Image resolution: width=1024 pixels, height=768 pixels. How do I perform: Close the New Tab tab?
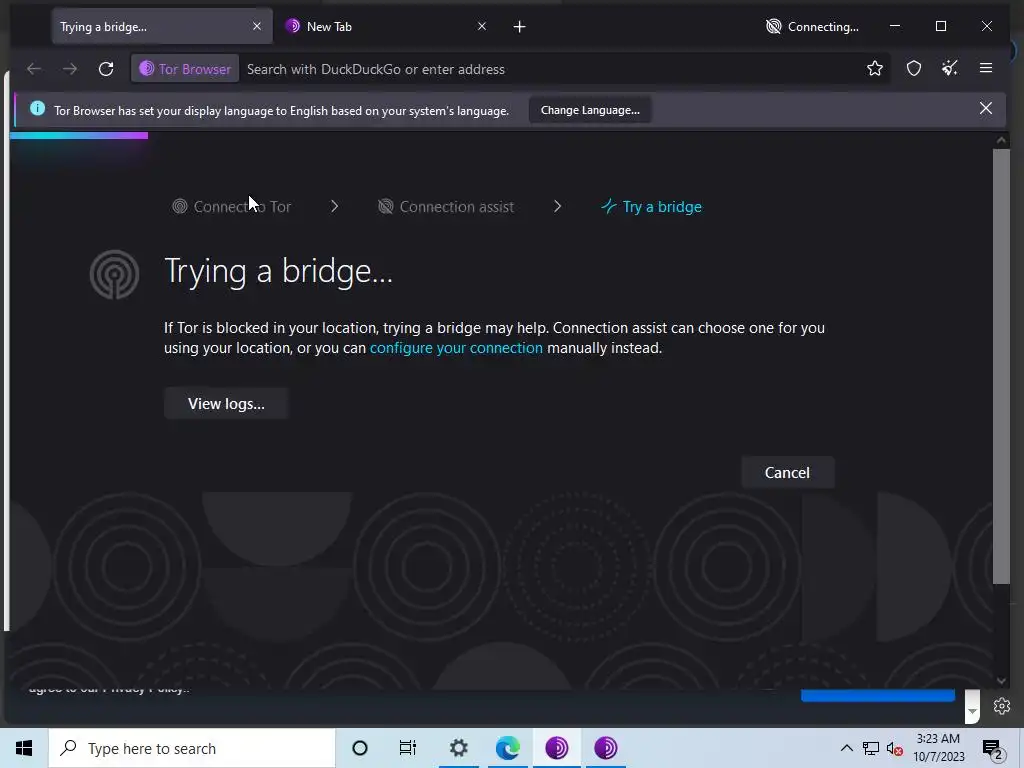(482, 26)
